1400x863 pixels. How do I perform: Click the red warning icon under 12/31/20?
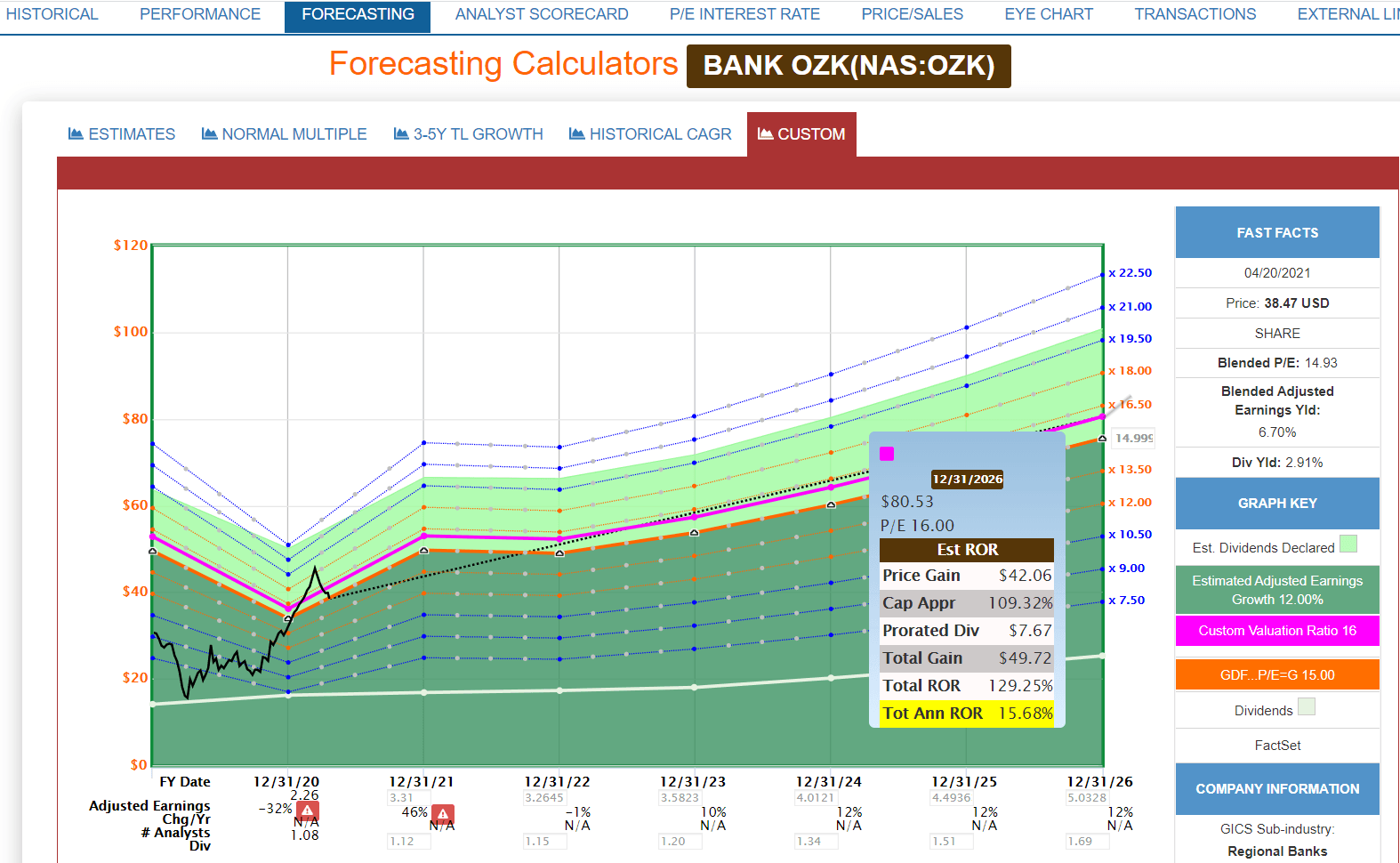pos(308,811)
